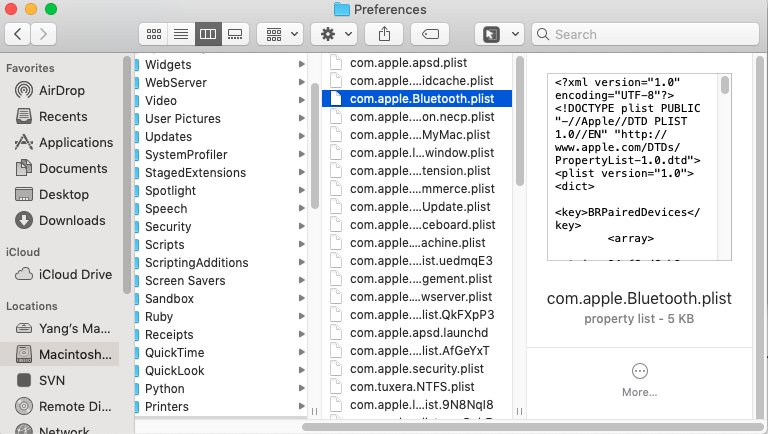Screen dimensions: 768x434
Task: Expand the Video folder arrow
Action: (302, 100)
